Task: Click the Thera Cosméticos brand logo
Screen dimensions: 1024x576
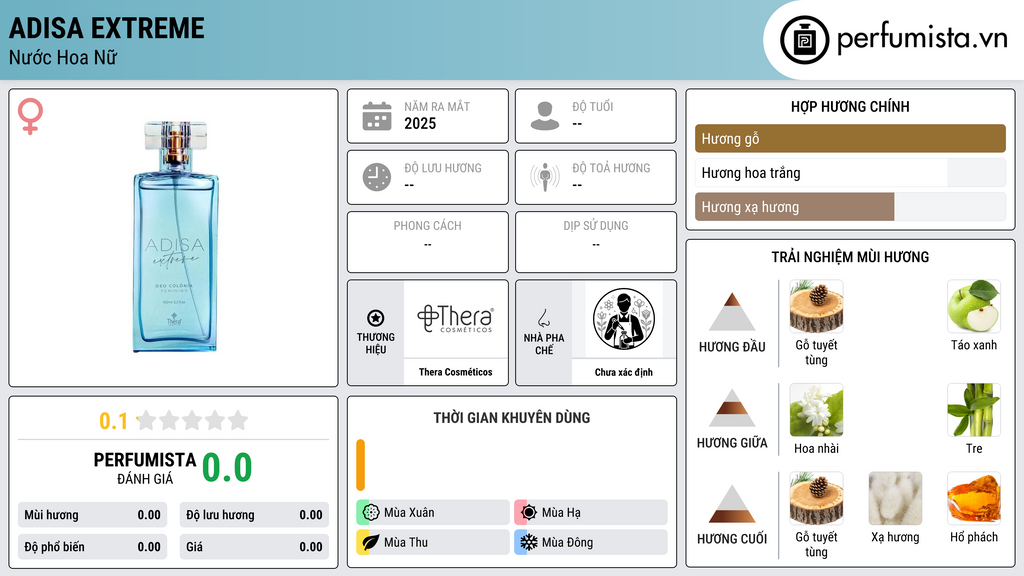Action: click(x=455, y=319)
